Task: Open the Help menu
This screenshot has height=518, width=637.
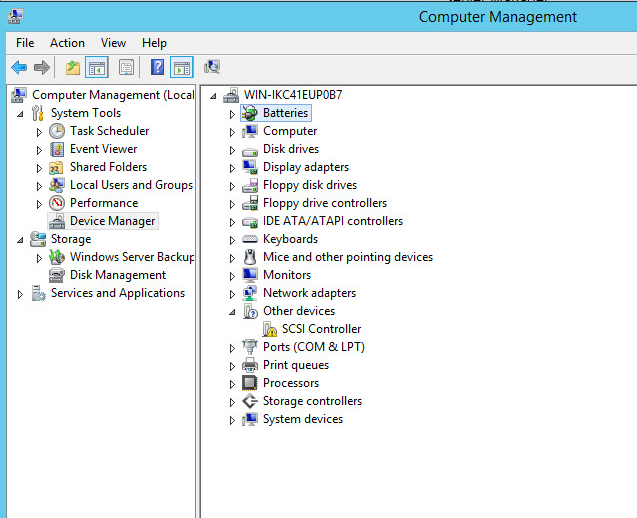Action: pos(154,43)
